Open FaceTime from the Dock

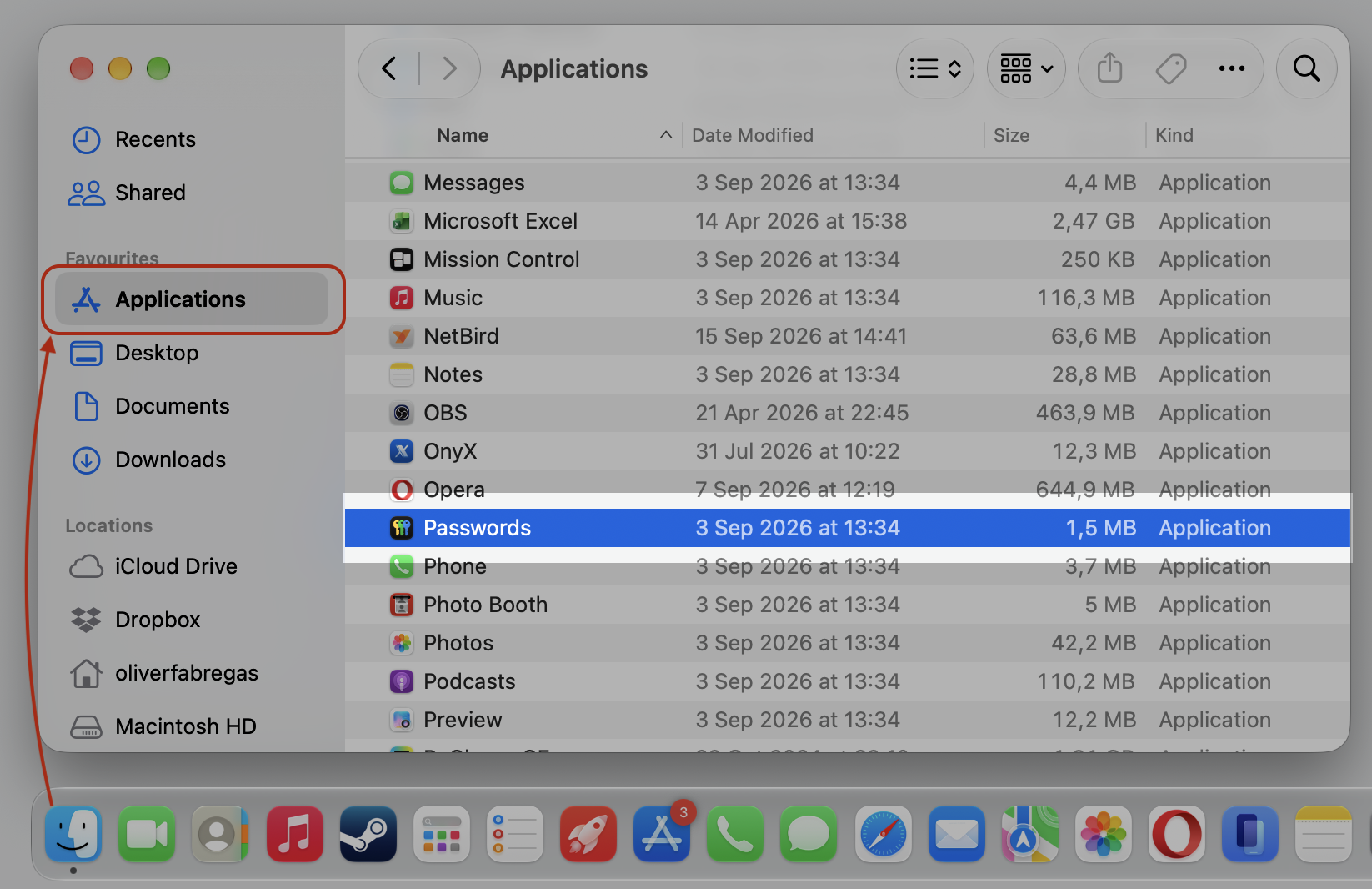tap(147, 834)
